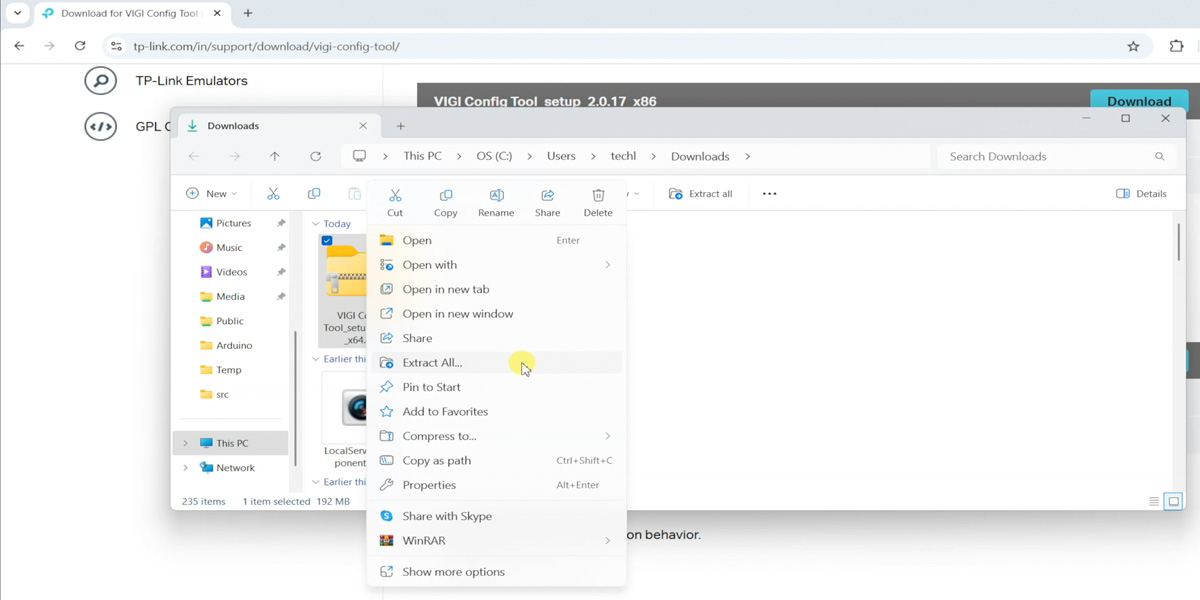
Task: Click OS (C:) in address breadcrumb
Action: (494, 156)
